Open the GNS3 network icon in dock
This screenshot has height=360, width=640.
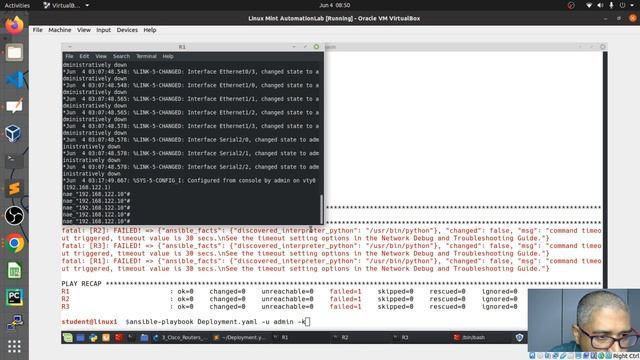coord(14,322)
